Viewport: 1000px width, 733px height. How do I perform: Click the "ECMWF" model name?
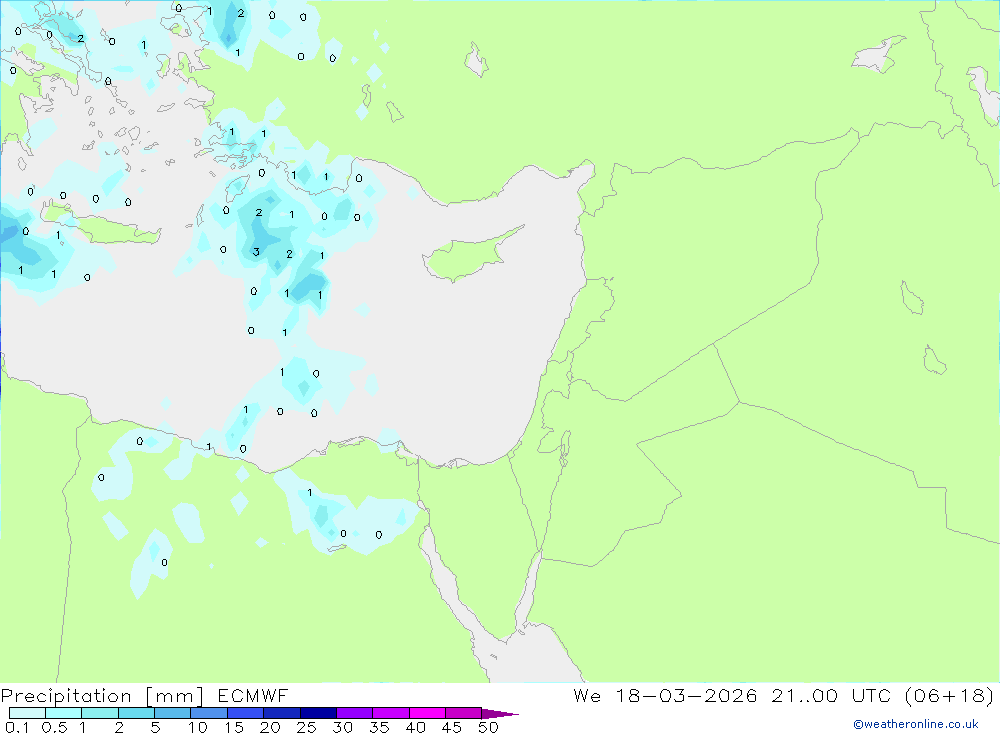coord(253,695)
